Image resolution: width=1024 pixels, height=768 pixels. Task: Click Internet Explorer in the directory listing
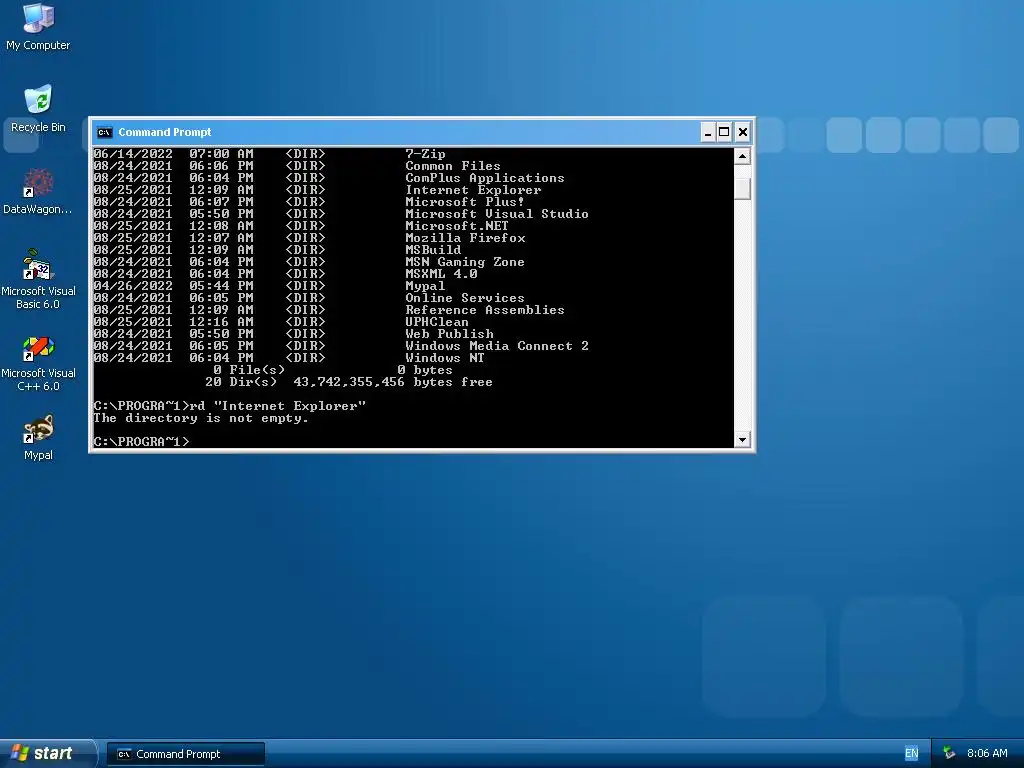click(473, 190)
